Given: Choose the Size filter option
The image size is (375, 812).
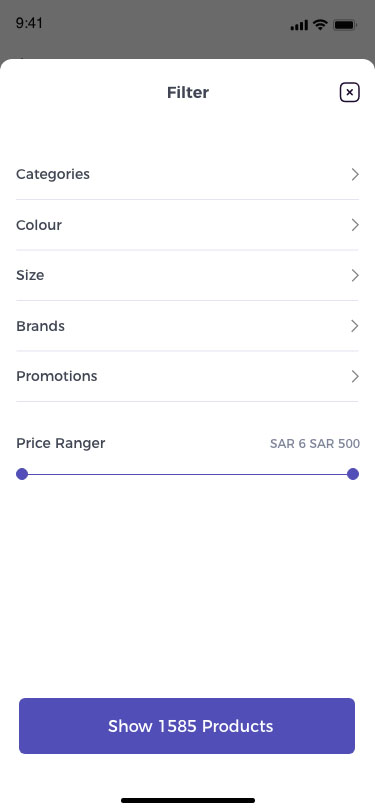Looking at the screenshot, I should point(188,275).
